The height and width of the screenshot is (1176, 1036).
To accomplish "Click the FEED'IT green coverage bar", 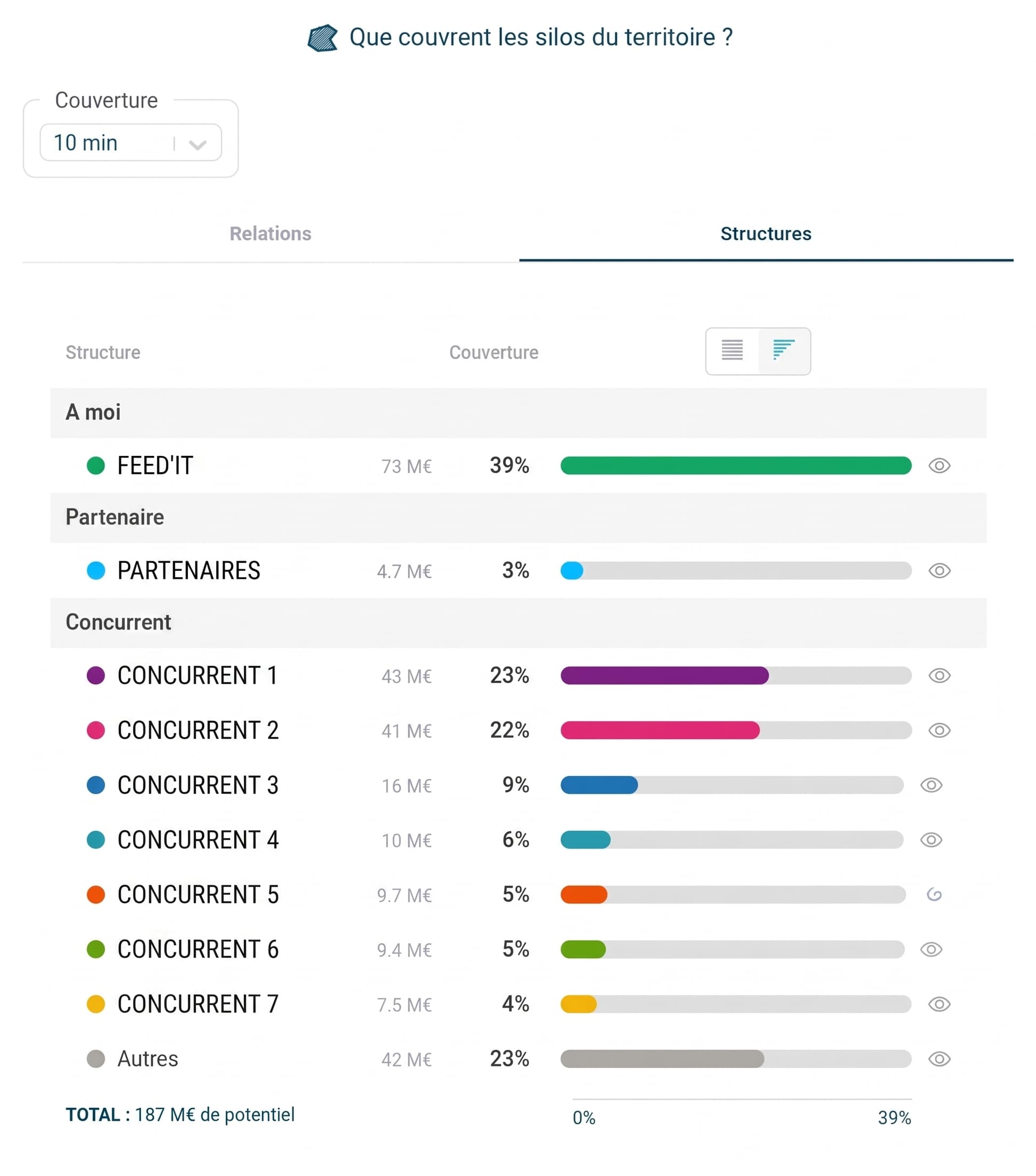I will [736, 466].
